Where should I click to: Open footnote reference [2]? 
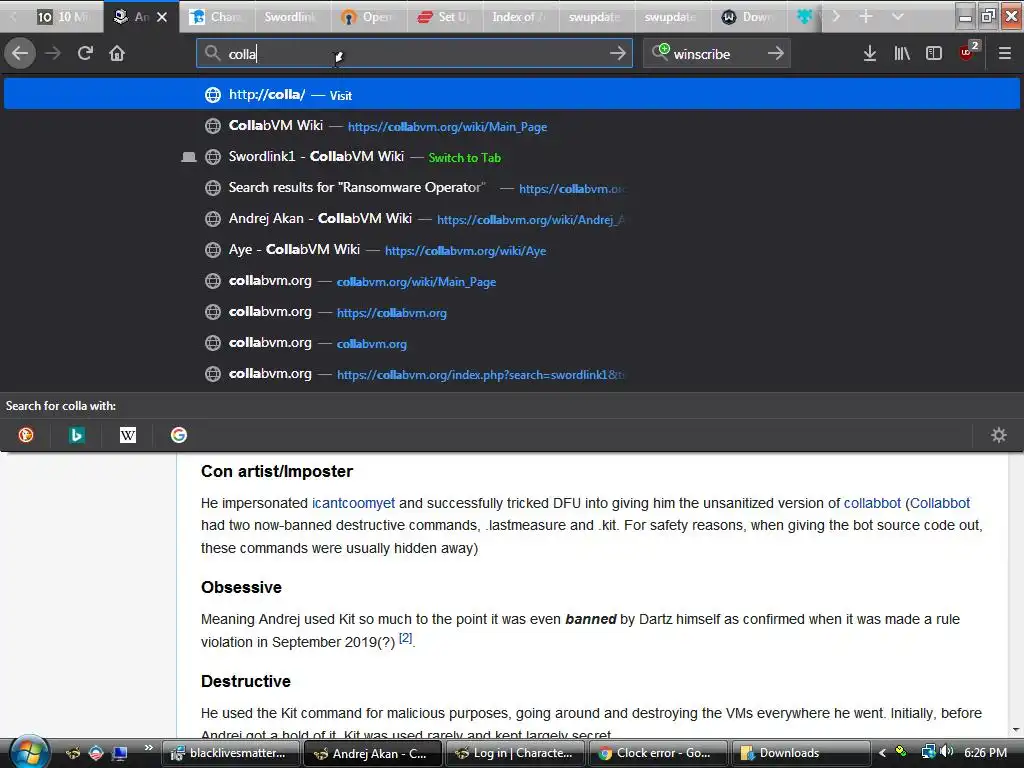(406, 638)
